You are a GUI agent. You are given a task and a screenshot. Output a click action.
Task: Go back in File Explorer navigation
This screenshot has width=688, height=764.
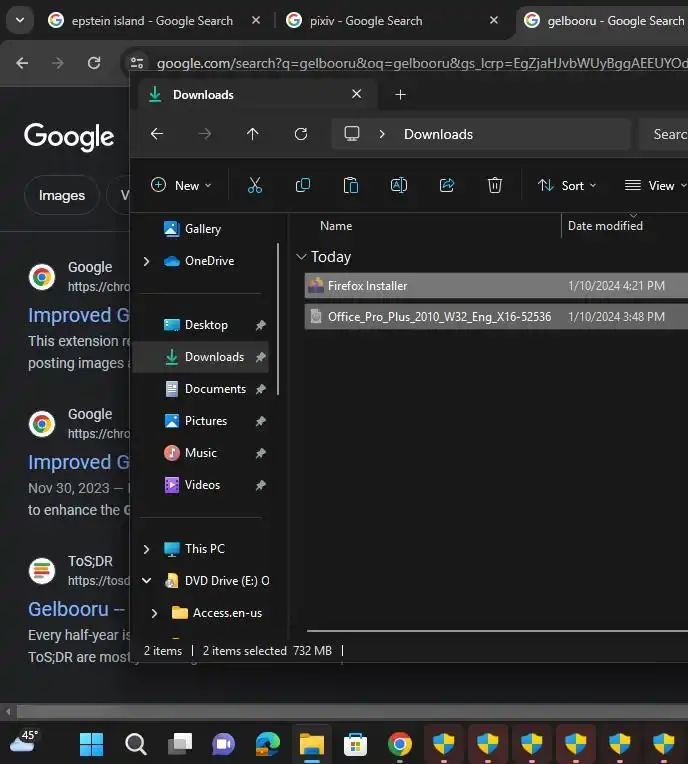[x=156, y=134]
